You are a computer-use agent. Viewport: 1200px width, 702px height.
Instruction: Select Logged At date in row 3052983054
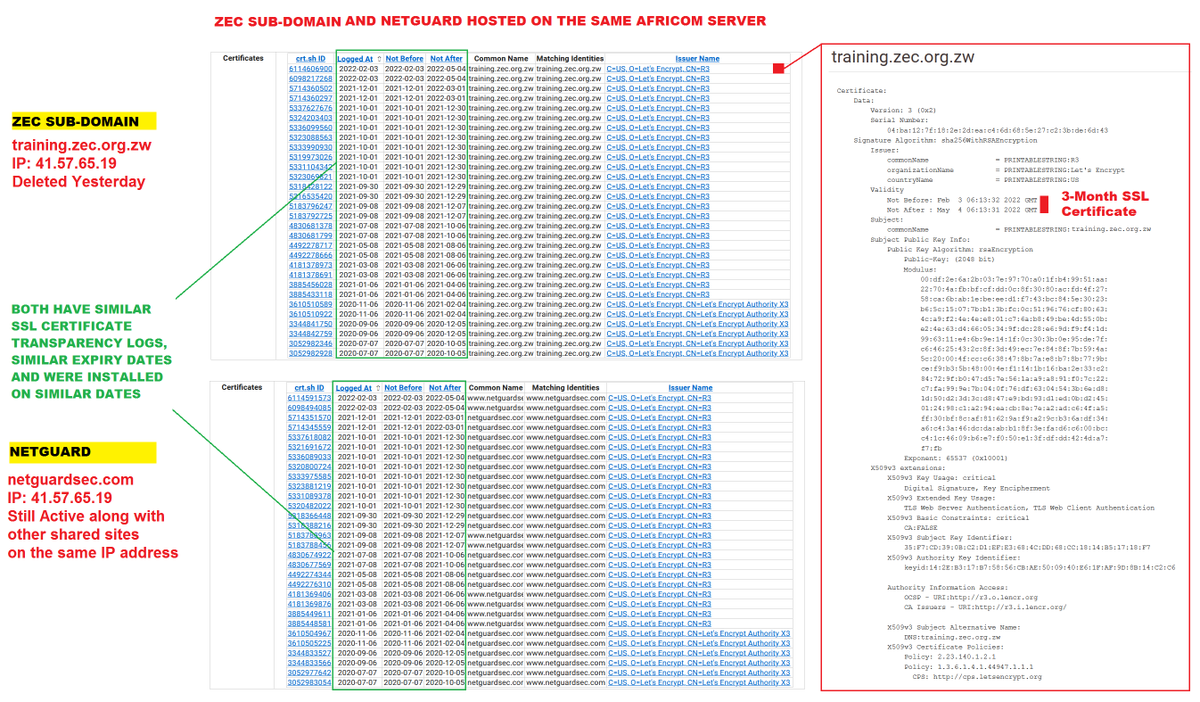357,682
